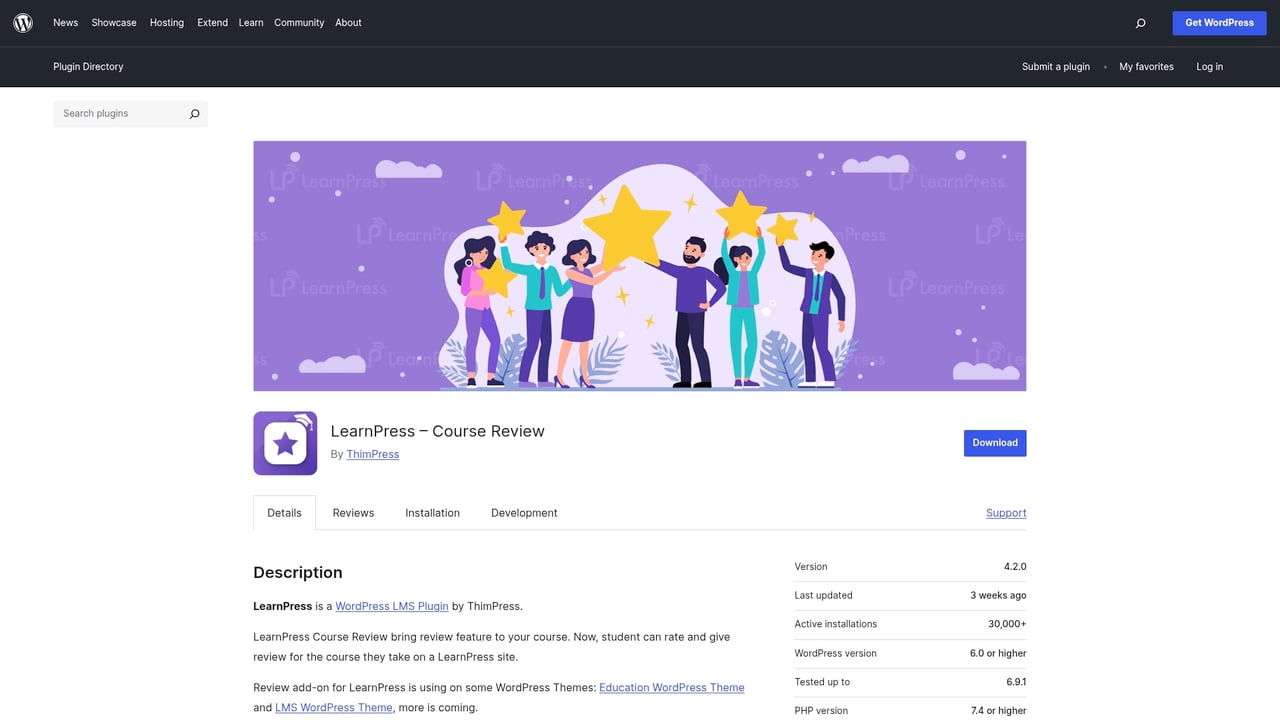
Task: Follow the WordPress LMS Plugin link
Action: click(x=391, y=605)
